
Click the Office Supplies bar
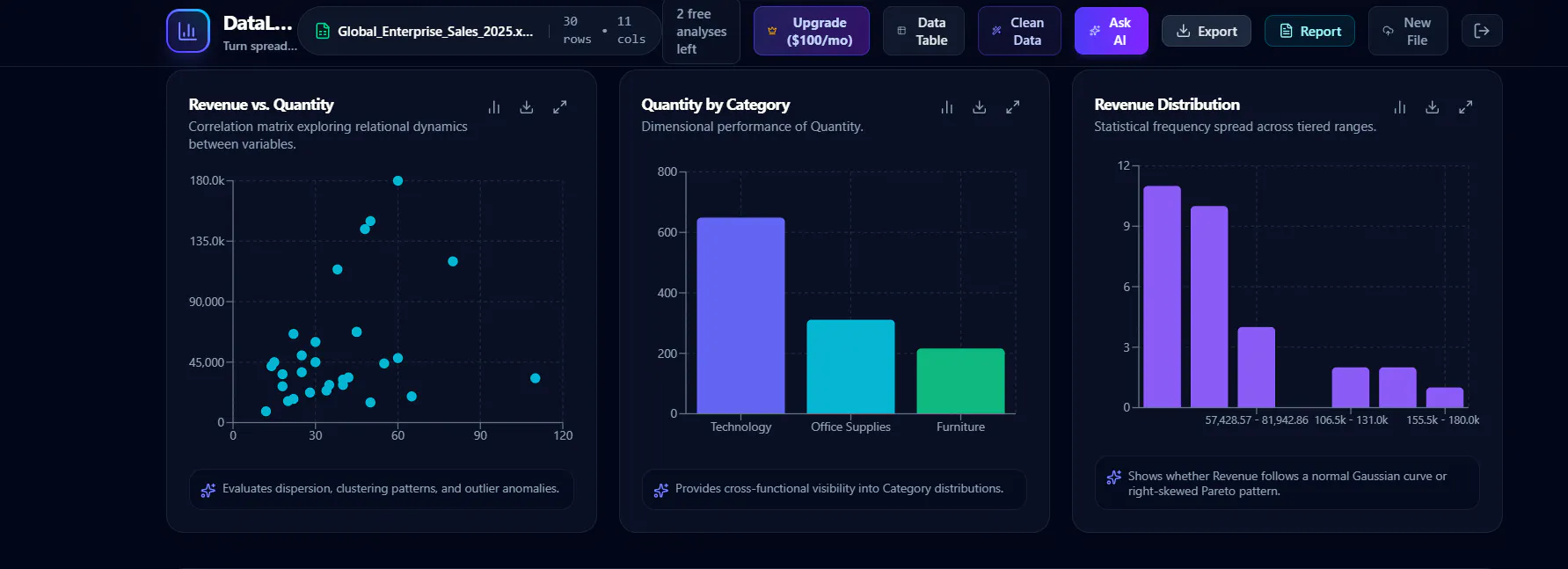(x=850, y=367)
